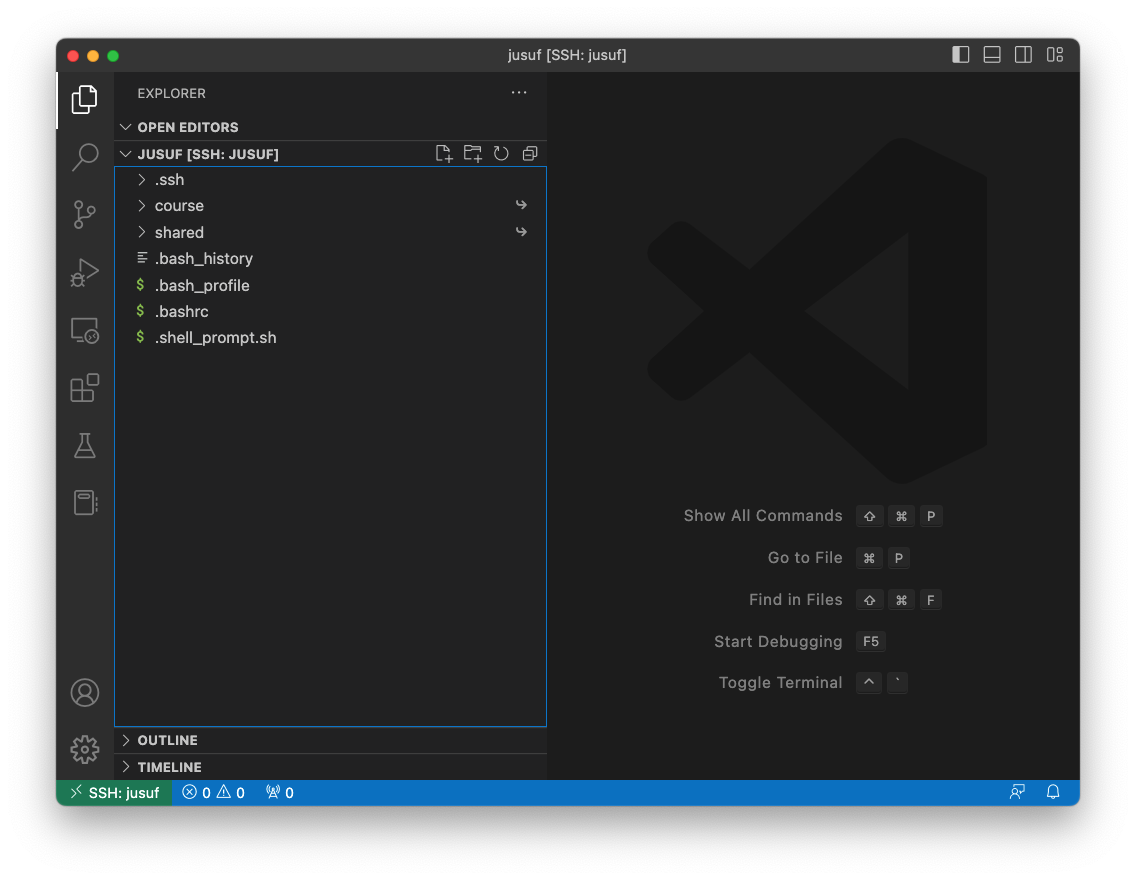This screenshot has width=1136, height=880.
Task: Expand the OUTLINE section
Action: point(167,740)
